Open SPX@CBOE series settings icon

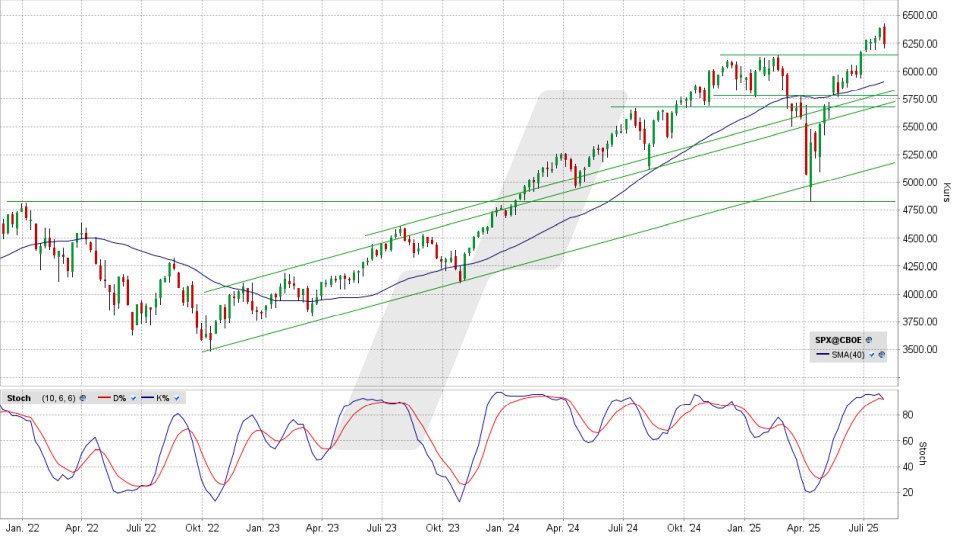[869, 340]
